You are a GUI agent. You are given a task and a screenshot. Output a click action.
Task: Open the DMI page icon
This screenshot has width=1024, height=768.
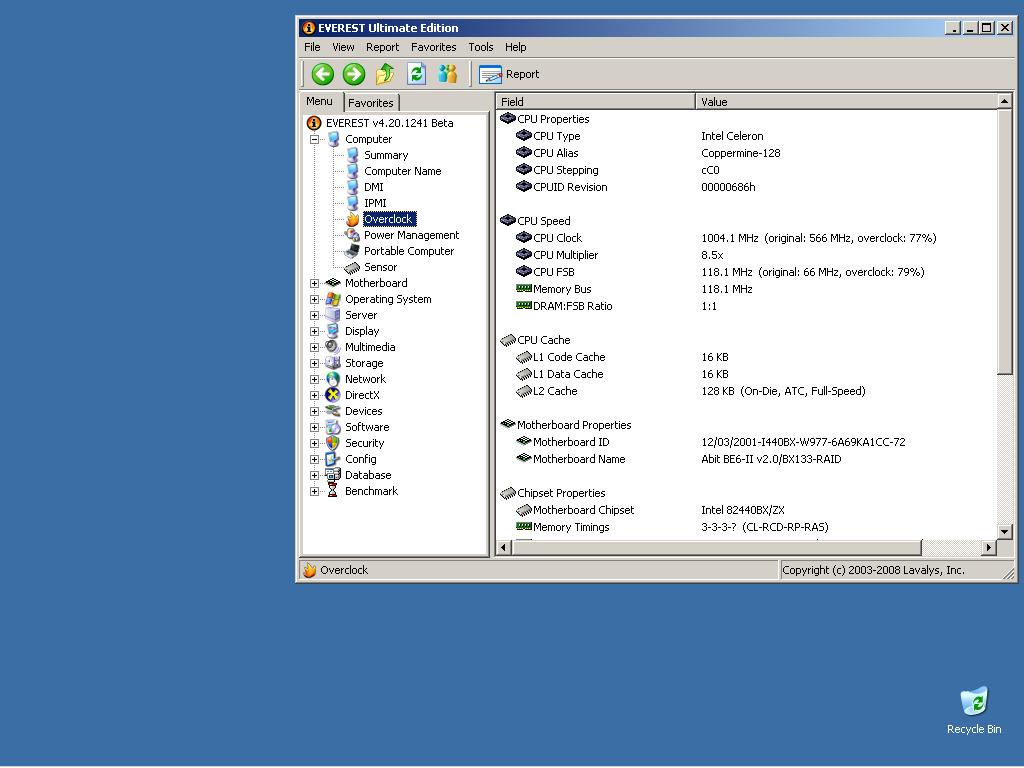tap(353, 187)
